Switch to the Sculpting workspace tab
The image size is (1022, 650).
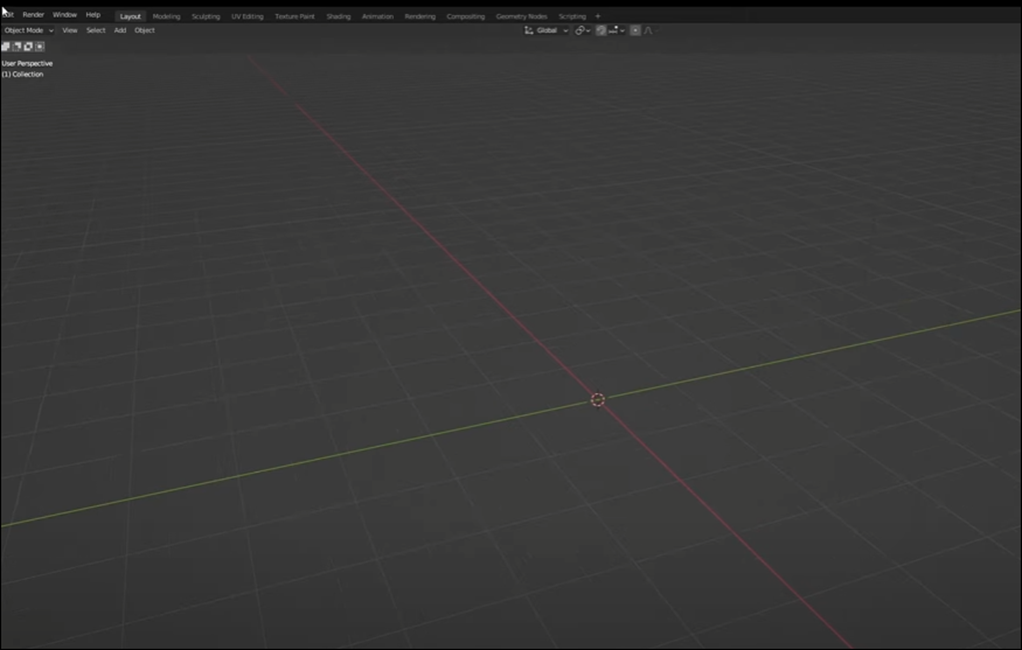(x=206, y=16)
